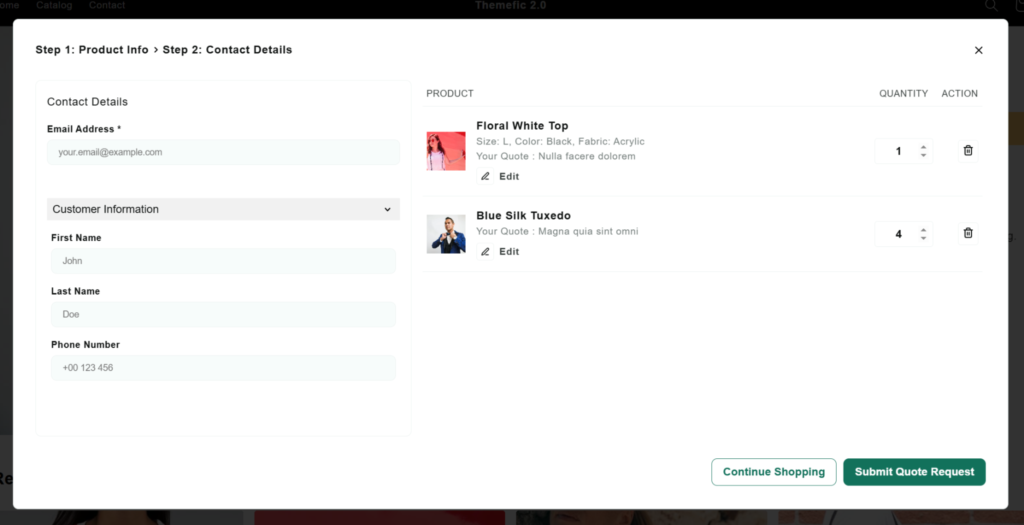The width and height of the screenshot is (1024, 525).
Task: Decrease quantity of Floral White Top
Action: click(923, 156)
